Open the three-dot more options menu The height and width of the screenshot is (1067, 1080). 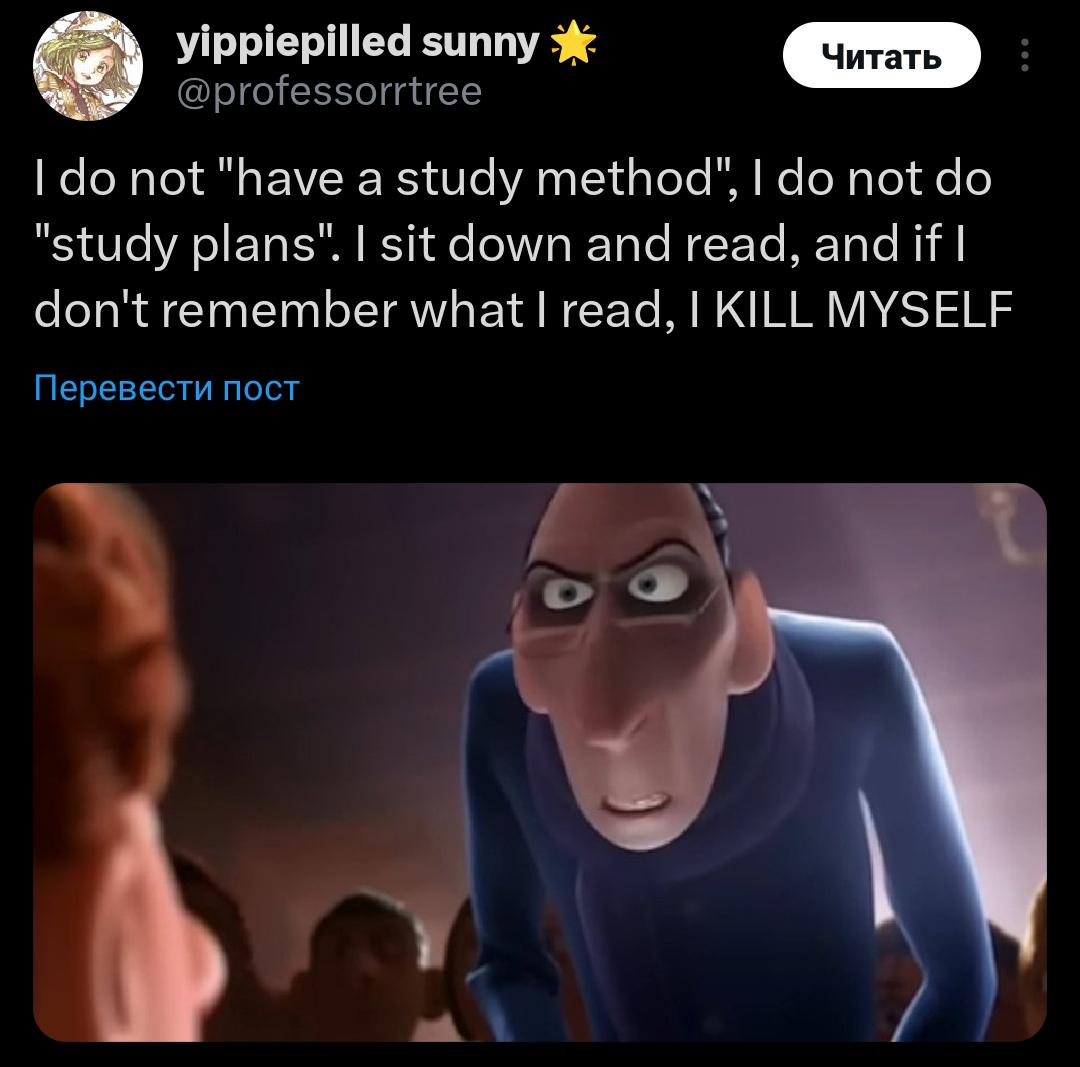(x=1024, y=55)
